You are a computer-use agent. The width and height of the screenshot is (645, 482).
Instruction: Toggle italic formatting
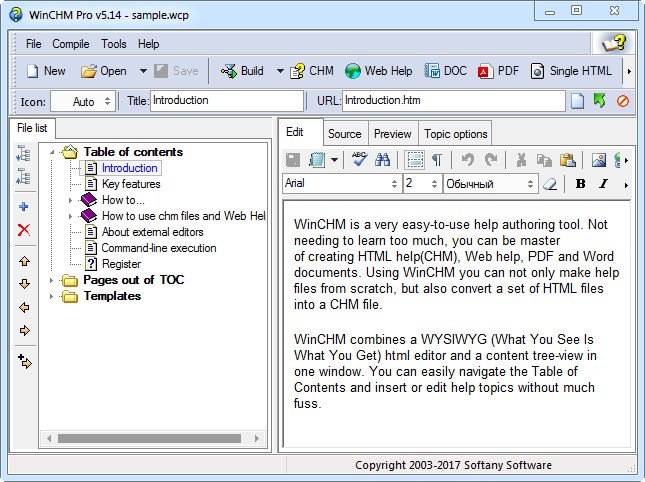click(603, 184)
